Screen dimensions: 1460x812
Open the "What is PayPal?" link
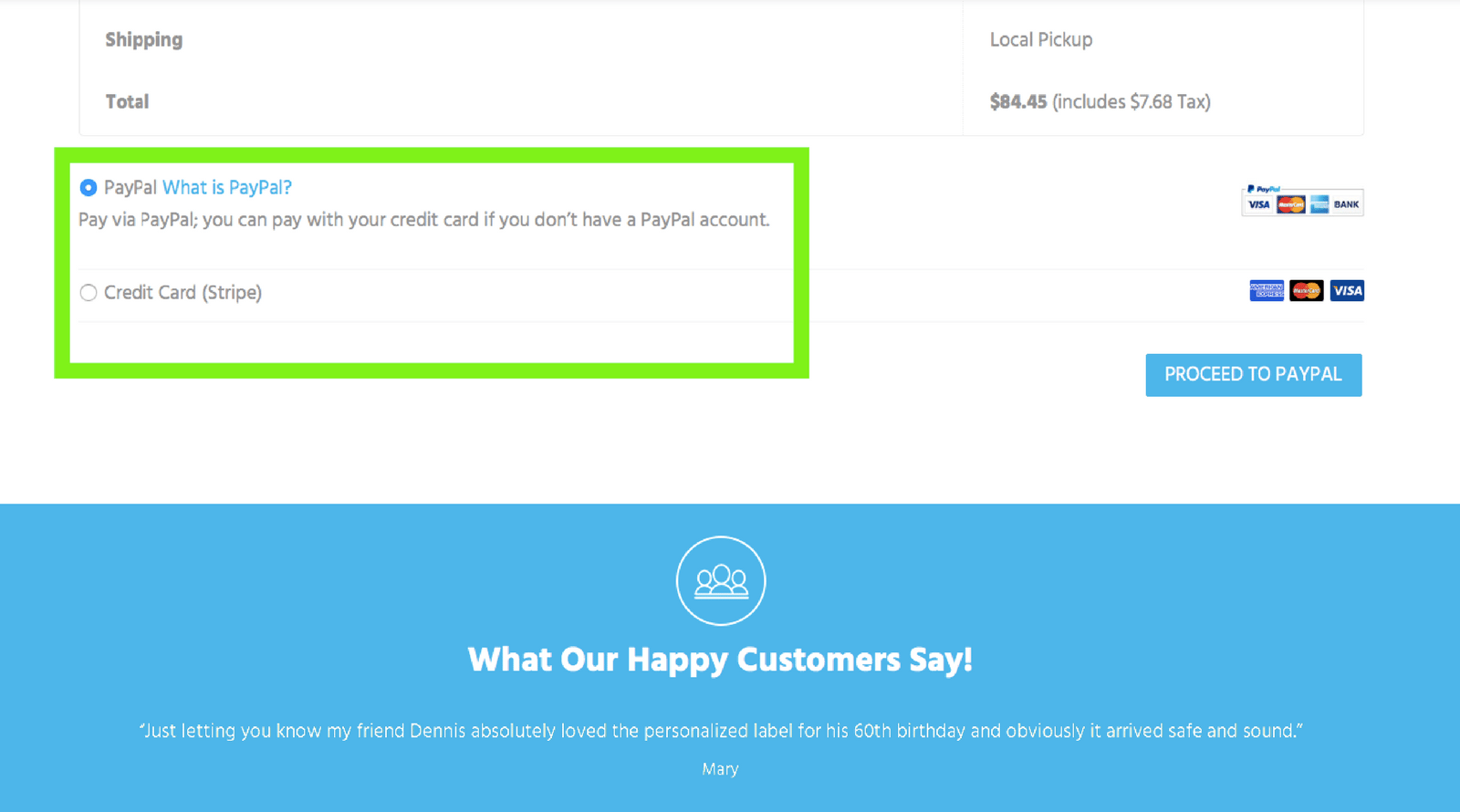pos(227,188)
